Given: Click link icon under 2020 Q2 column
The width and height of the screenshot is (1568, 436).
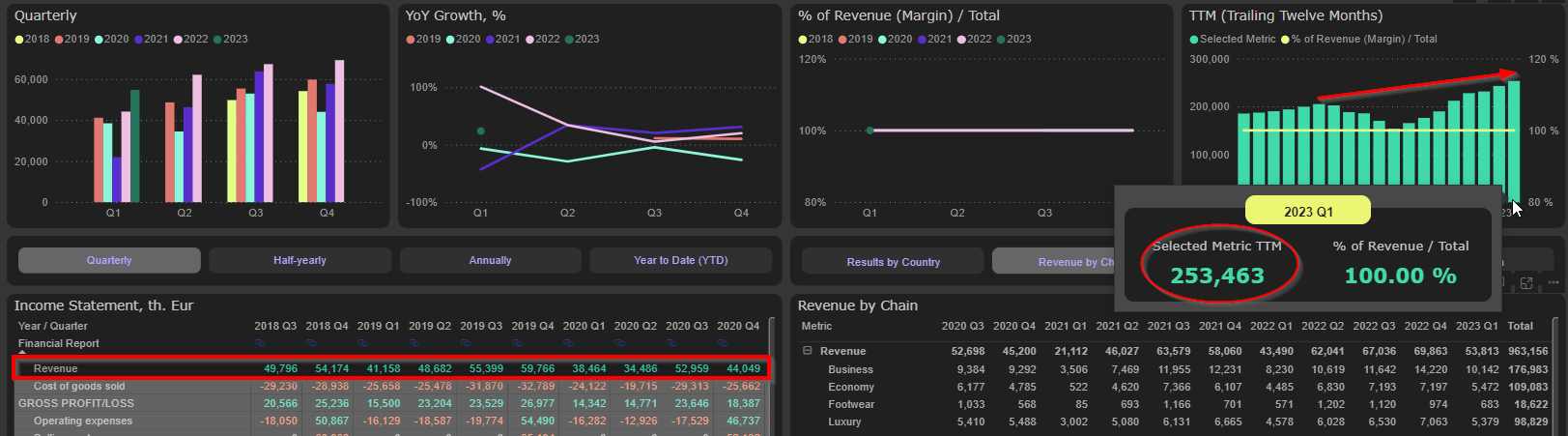Looking at the screenshot, I should click(619, 343).
